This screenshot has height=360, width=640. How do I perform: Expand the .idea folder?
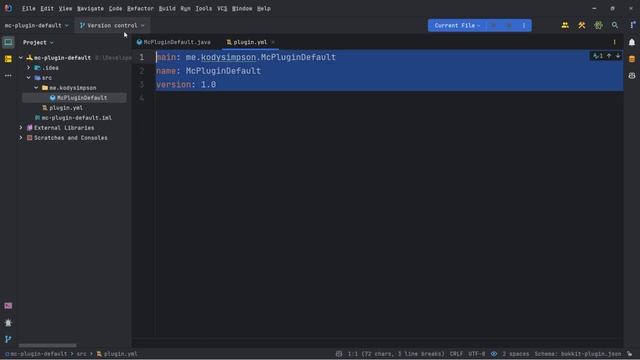pyautogui.click(x=29, y=68)
